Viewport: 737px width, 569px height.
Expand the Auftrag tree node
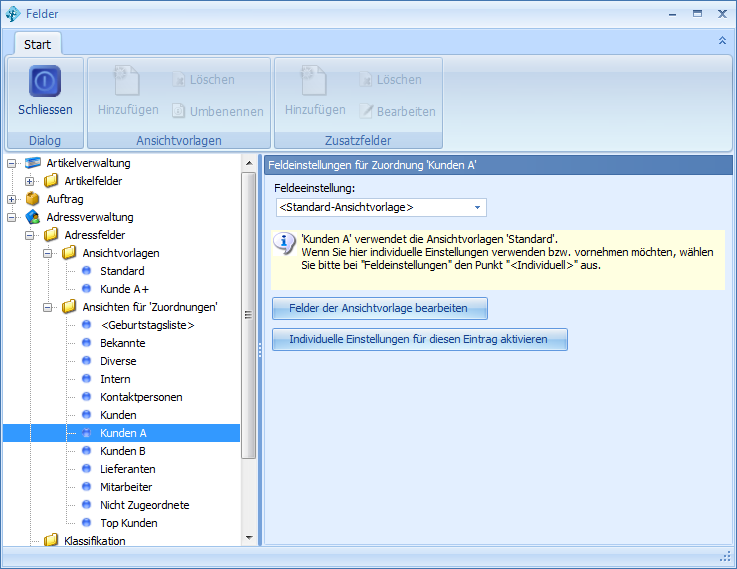click(12, 199)
